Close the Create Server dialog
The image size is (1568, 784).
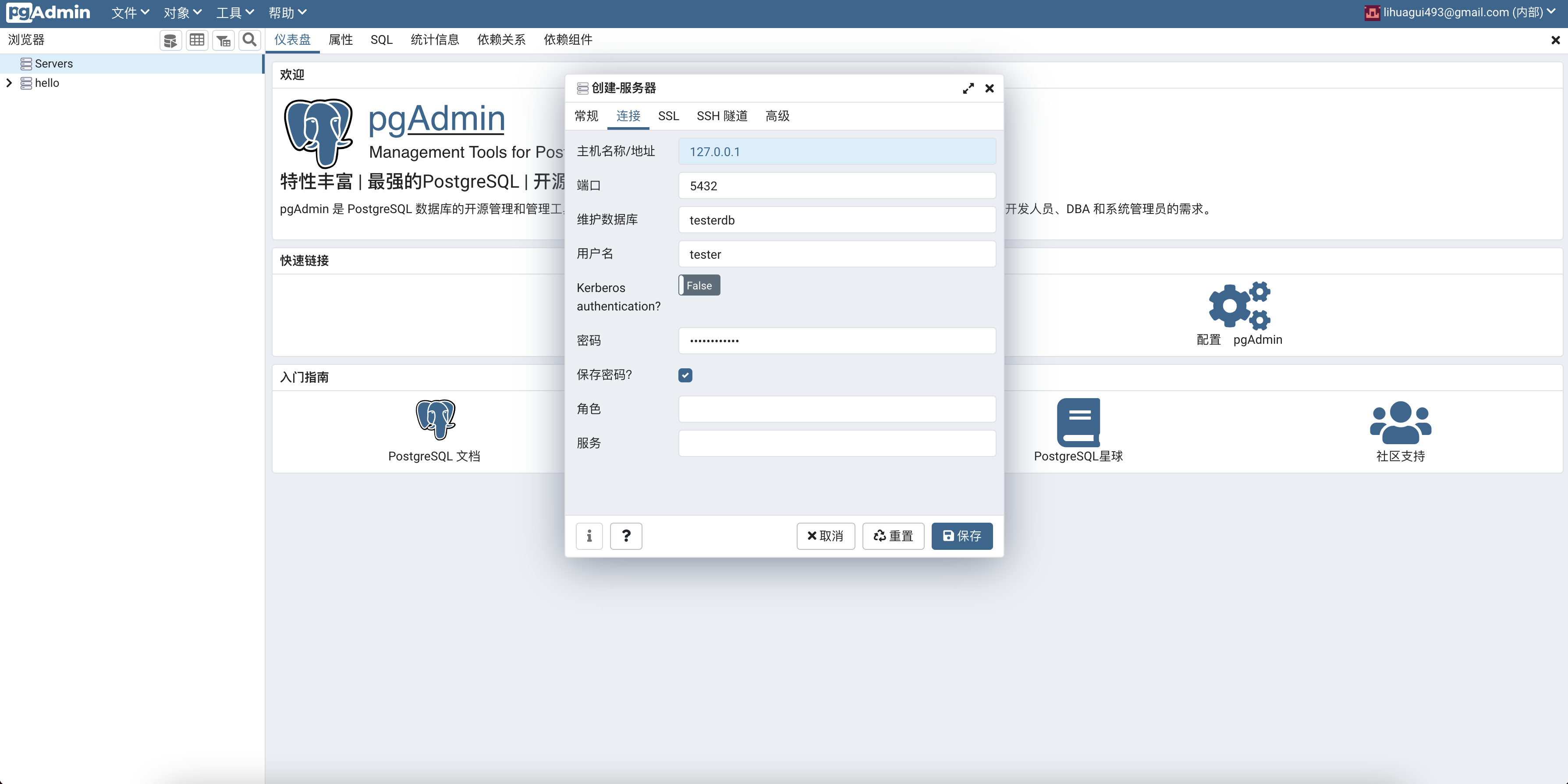tap(990, 88)
